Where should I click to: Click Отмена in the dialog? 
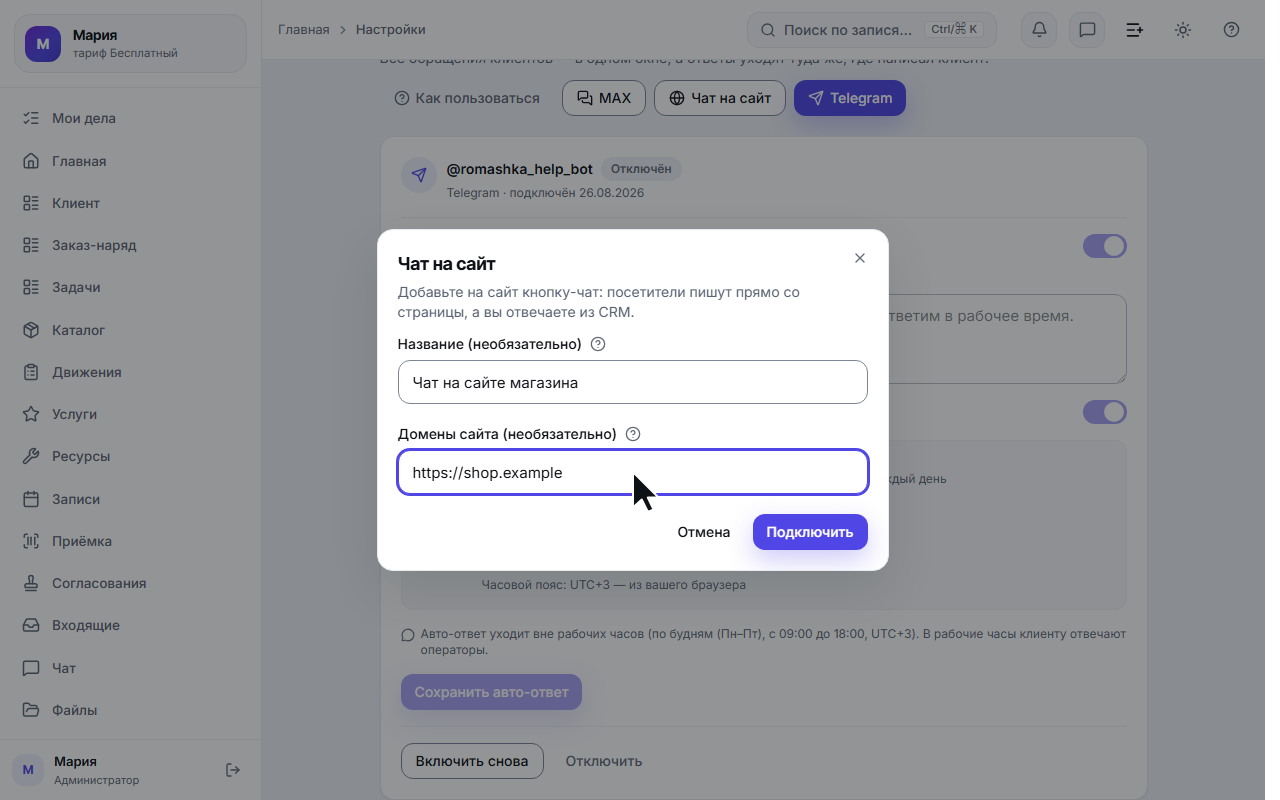pyautogui.click(x=704, y=532)
